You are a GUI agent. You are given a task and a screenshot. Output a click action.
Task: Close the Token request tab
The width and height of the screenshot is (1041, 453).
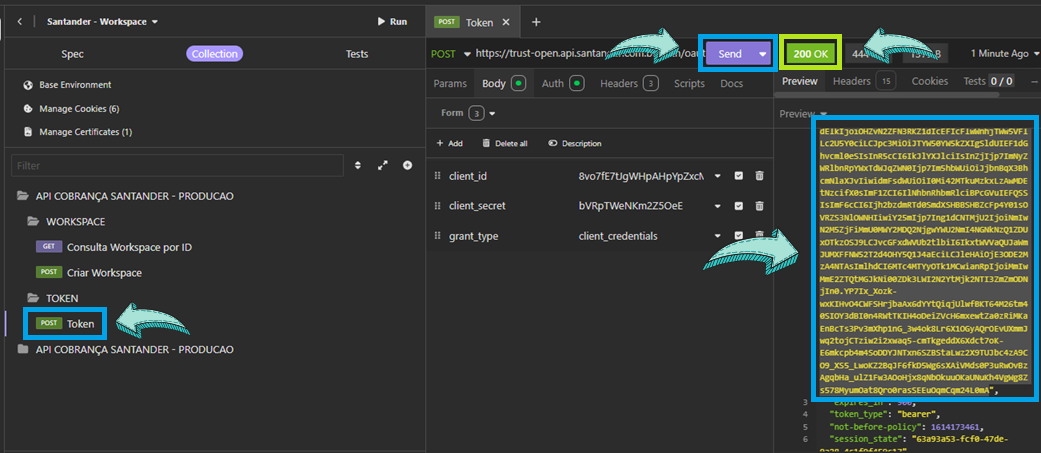506,22
